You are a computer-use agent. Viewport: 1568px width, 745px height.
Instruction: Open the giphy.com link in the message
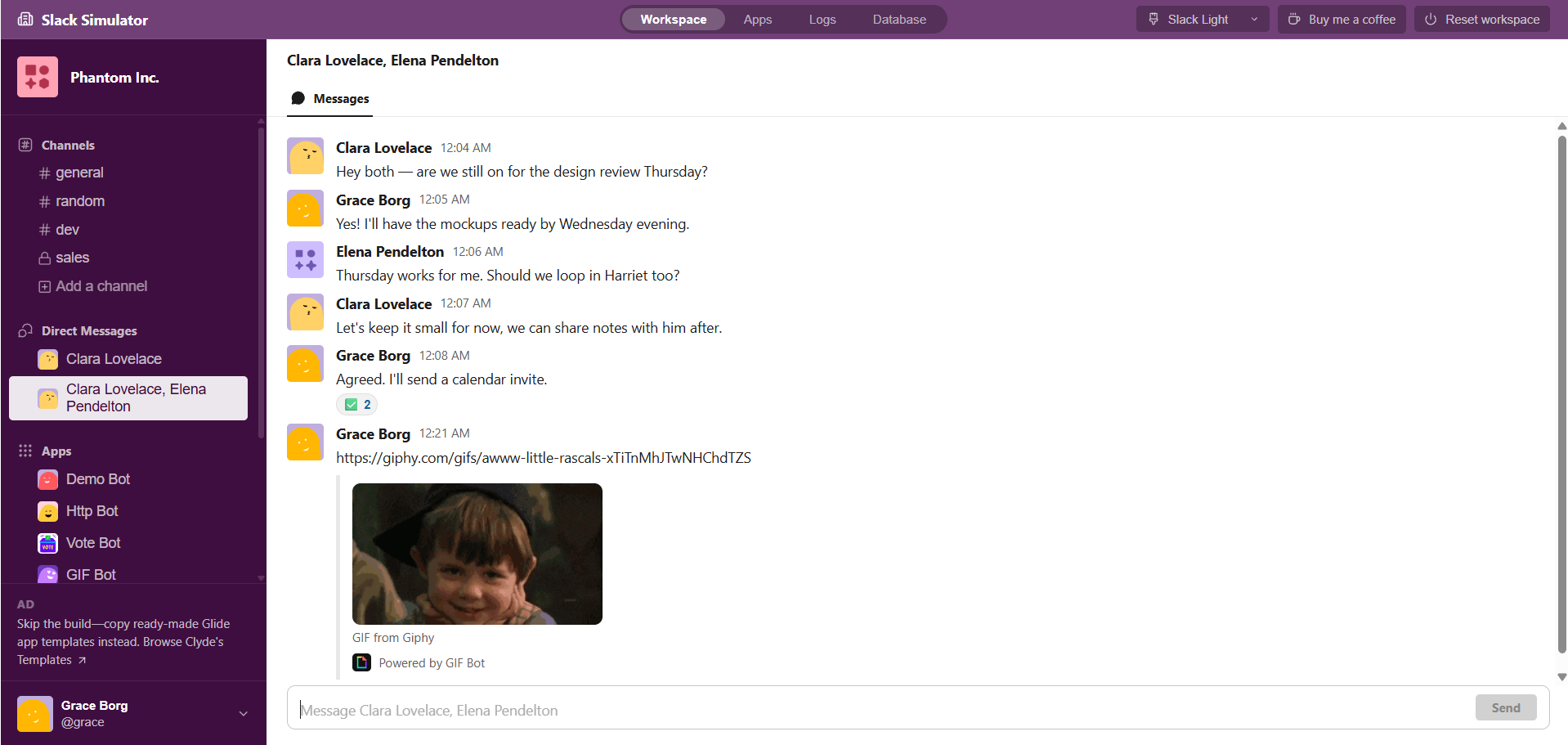(x=544, y=458)
